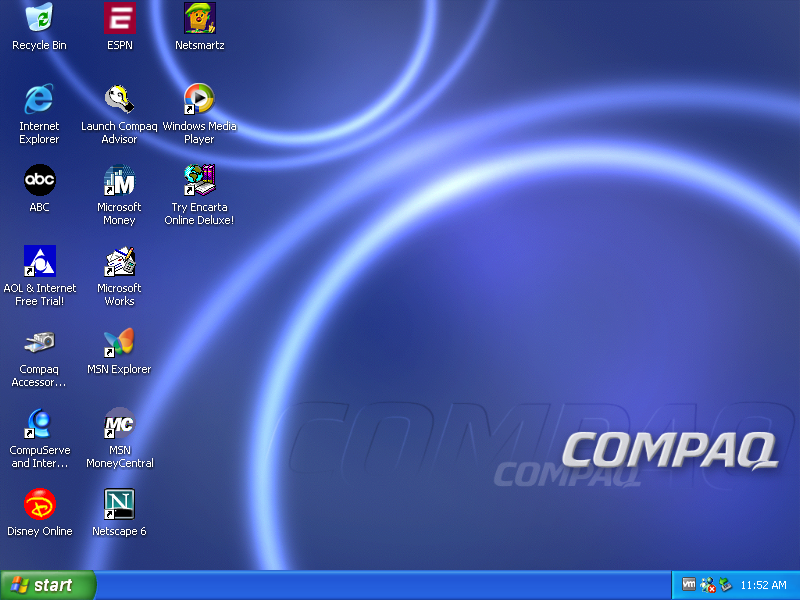This screenshot has width=800, height=600.
Task: Click the VM tray icon
Action: pyautogui.click(x=689, y=584)
